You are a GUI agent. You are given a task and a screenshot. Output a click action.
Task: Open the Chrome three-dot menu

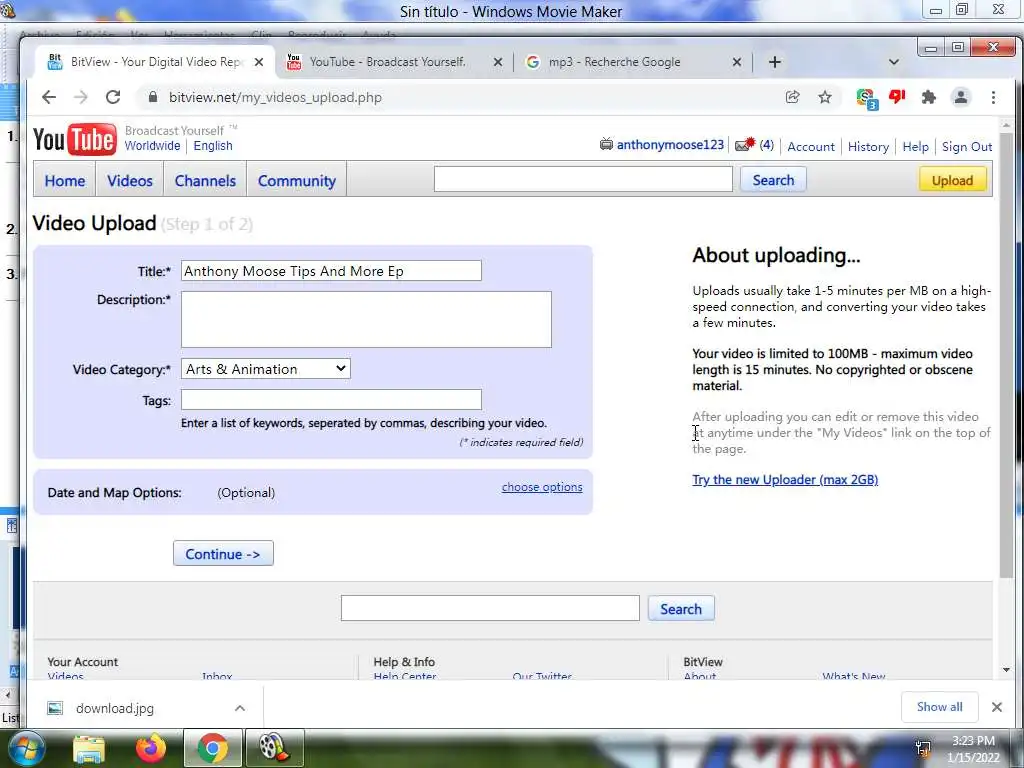click(x=993, y=97)
